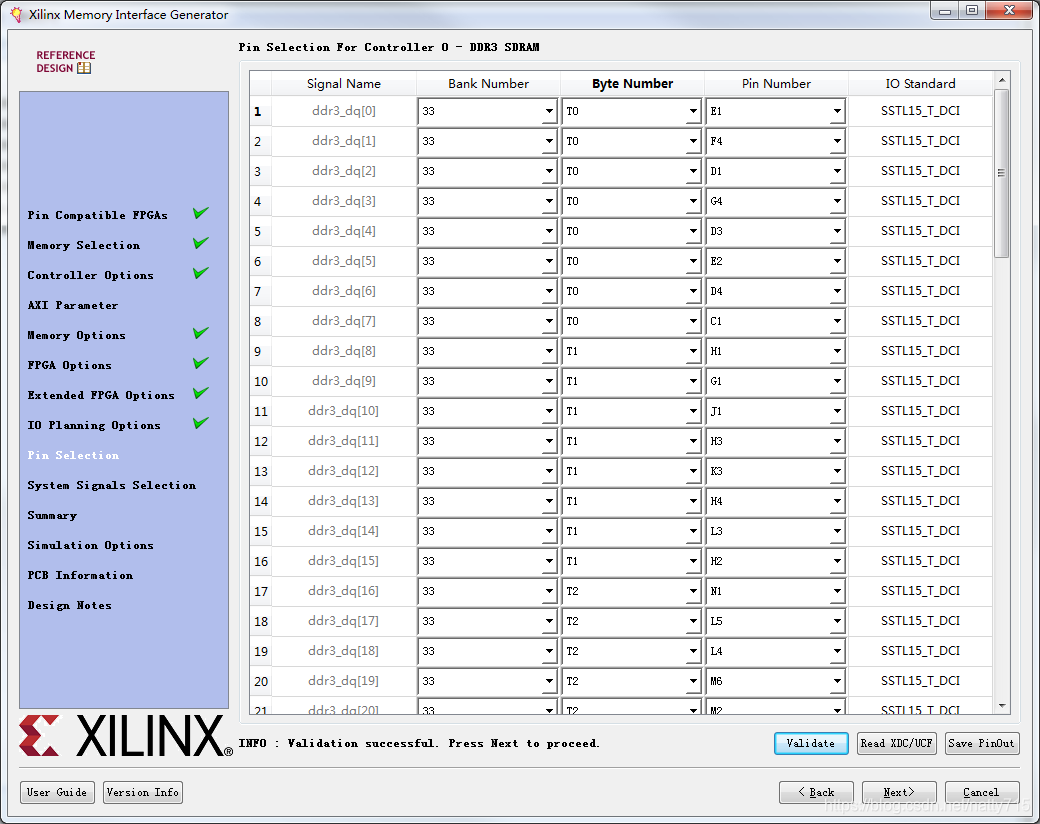Click Signal Name column header
This screenshot has height=824, width=1040.
pyautogui.click(x=344, y=84)
